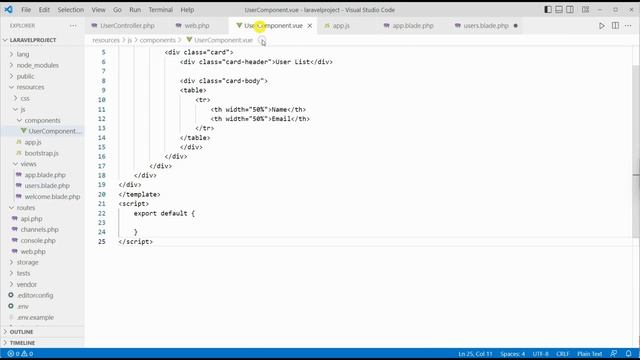The image size is (640, 360).
Task: Click the editor vertical scrollbar
Action: [x=636, y=151]
